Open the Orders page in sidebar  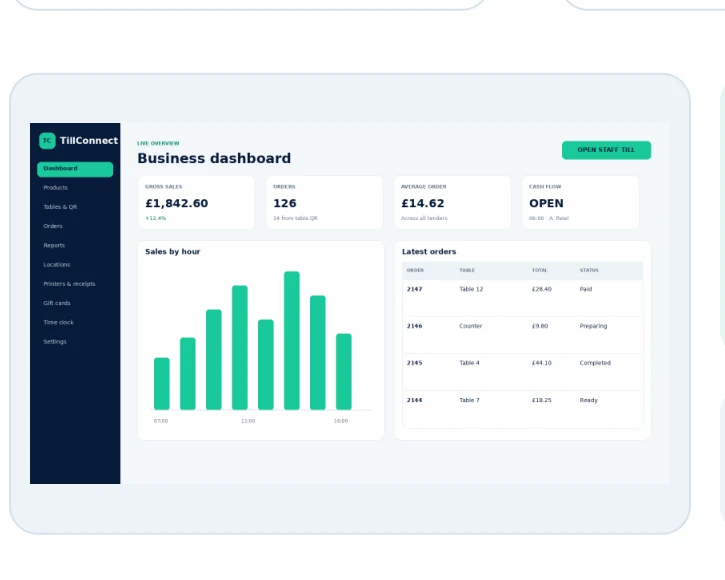(53, 226)
